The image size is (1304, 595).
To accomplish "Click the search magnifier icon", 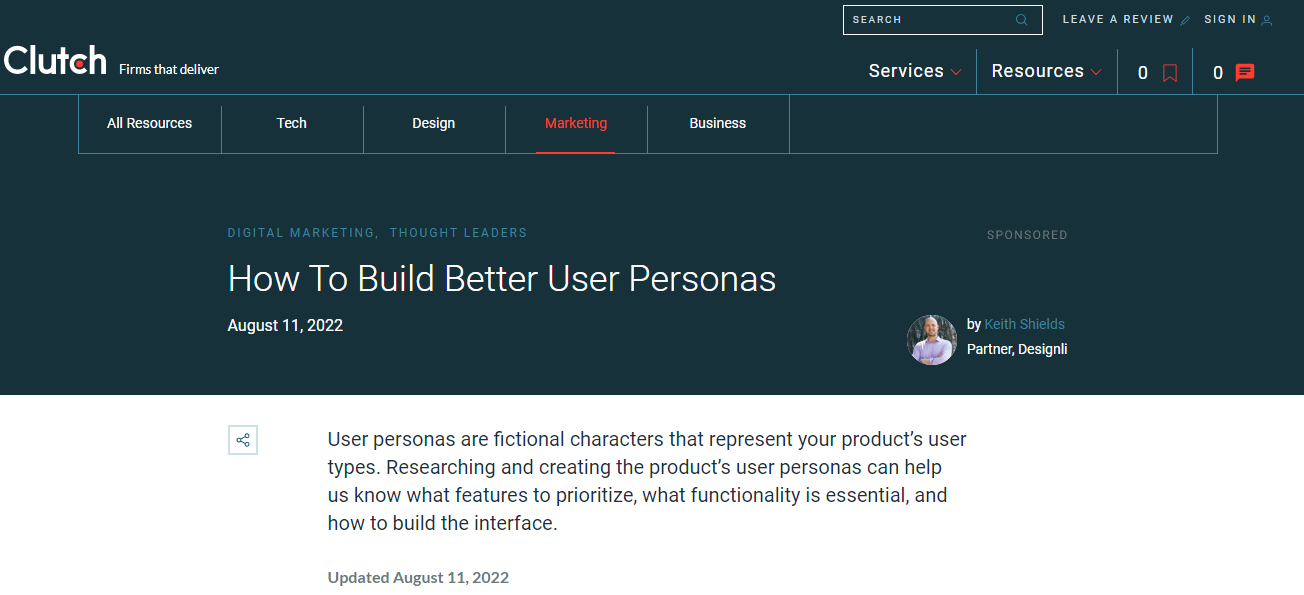I will coord(1021,20).
